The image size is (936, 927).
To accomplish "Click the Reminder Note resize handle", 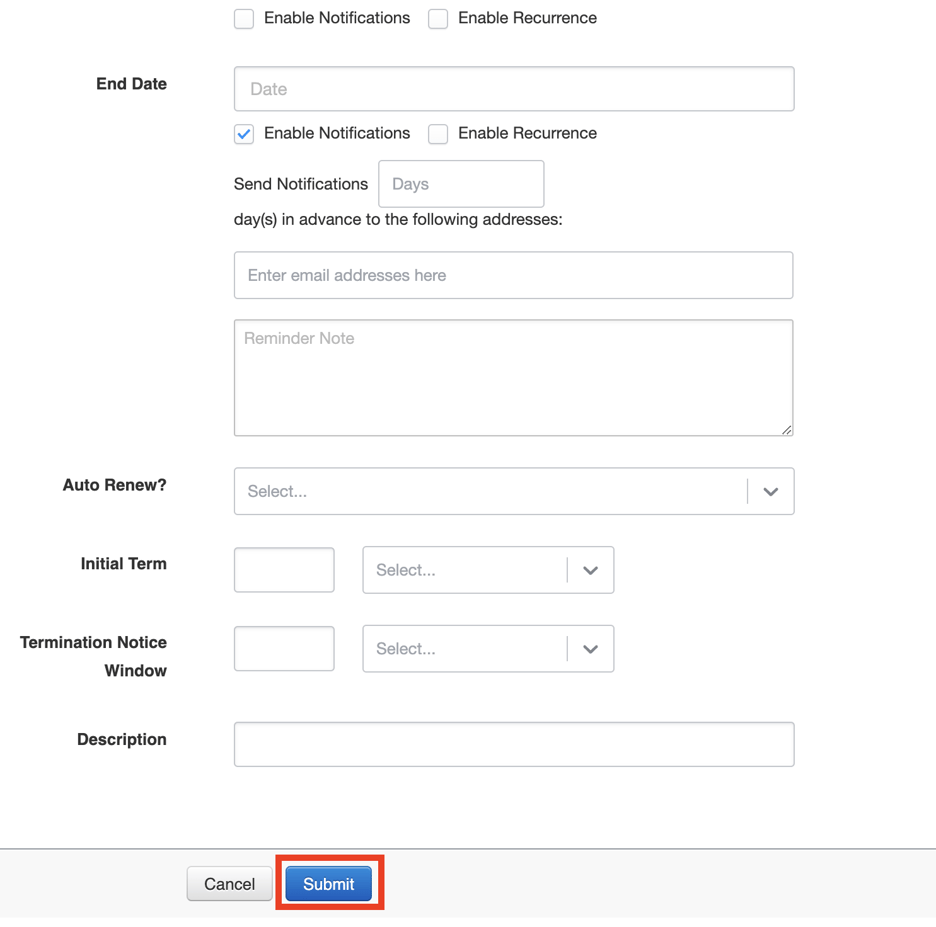I will pyautogui.click(x=788, y=431).
